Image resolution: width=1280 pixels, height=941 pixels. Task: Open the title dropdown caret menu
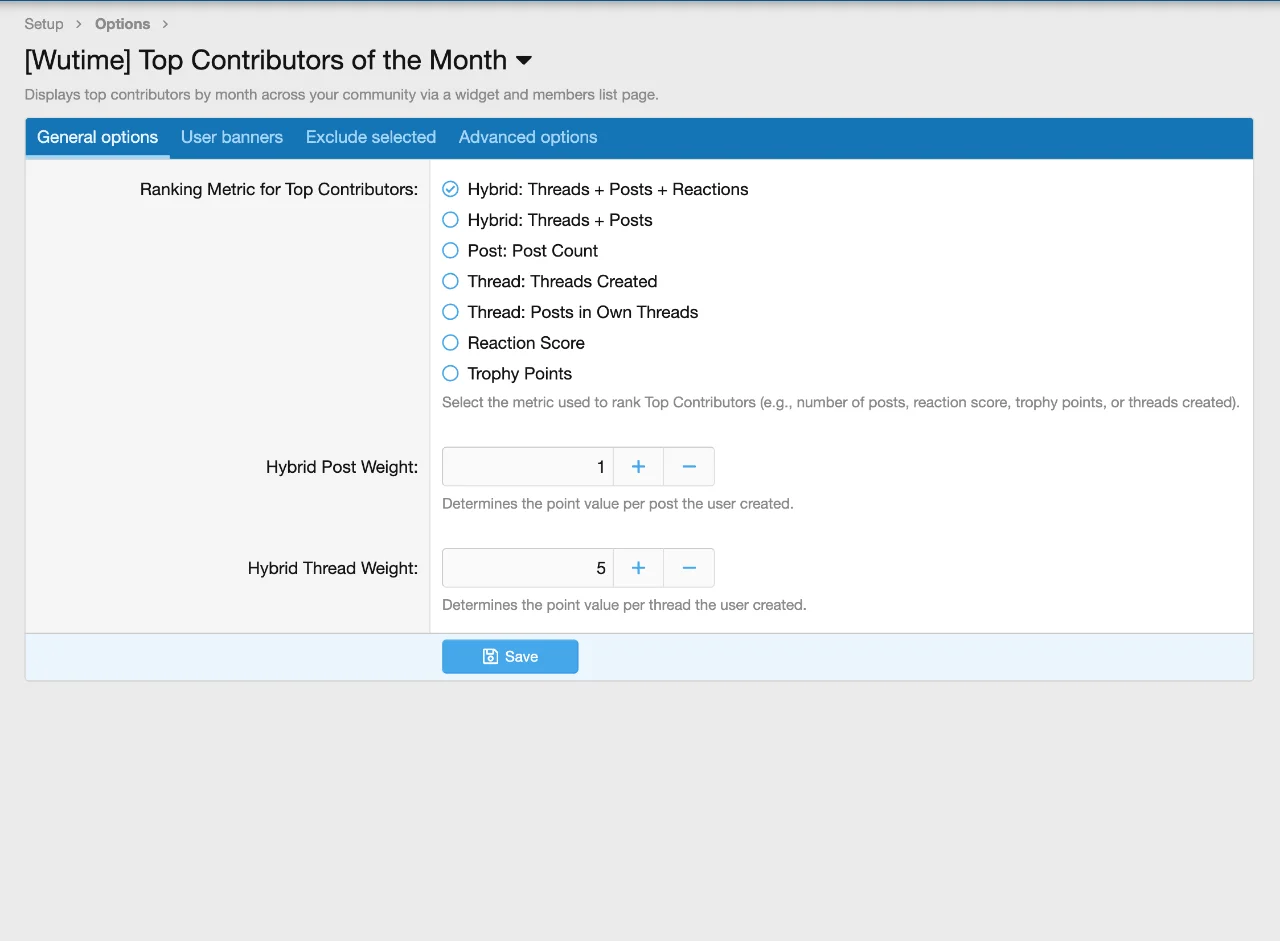pos(524,61)
